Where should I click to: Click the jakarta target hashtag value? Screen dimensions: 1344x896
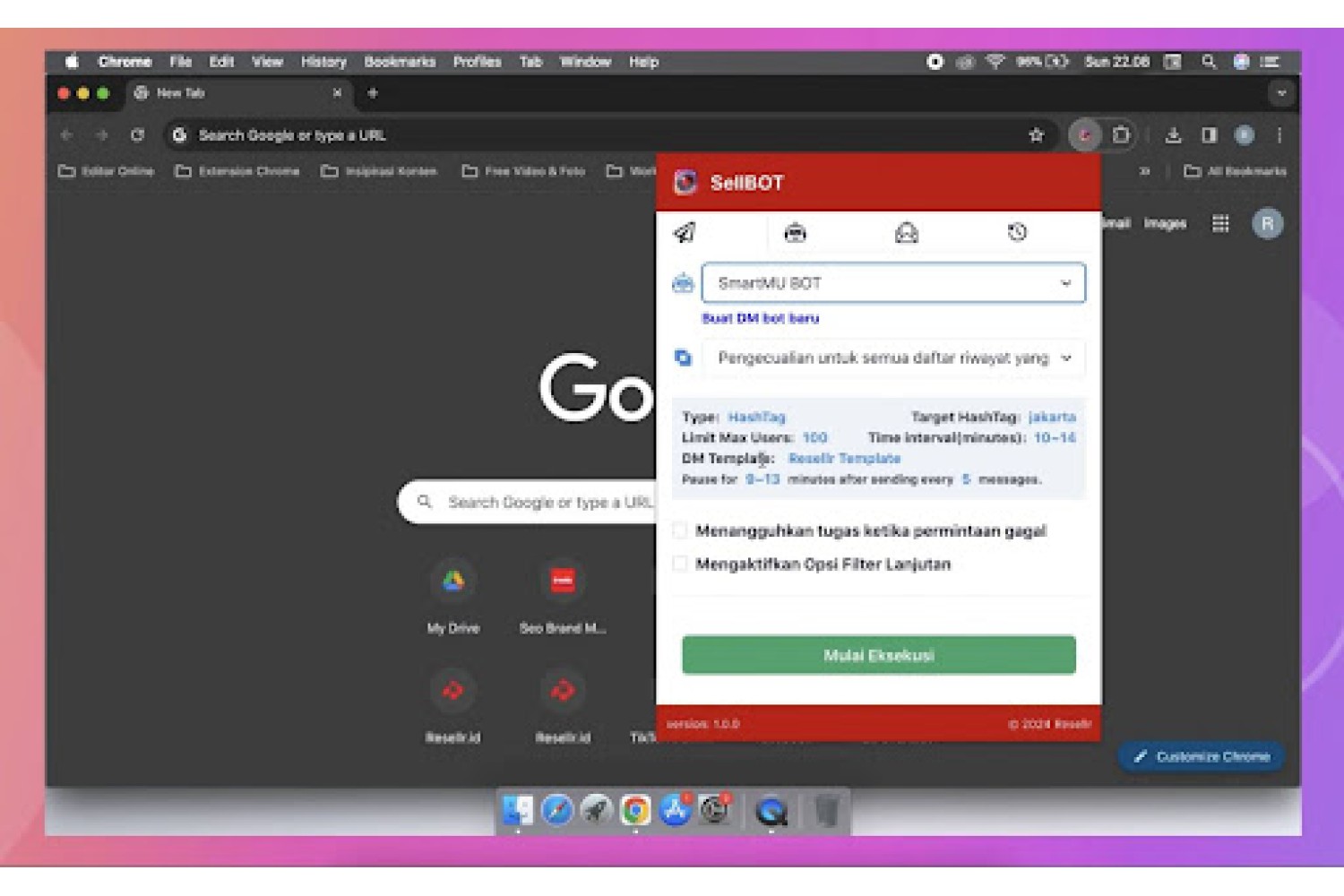coord(1052,417)
